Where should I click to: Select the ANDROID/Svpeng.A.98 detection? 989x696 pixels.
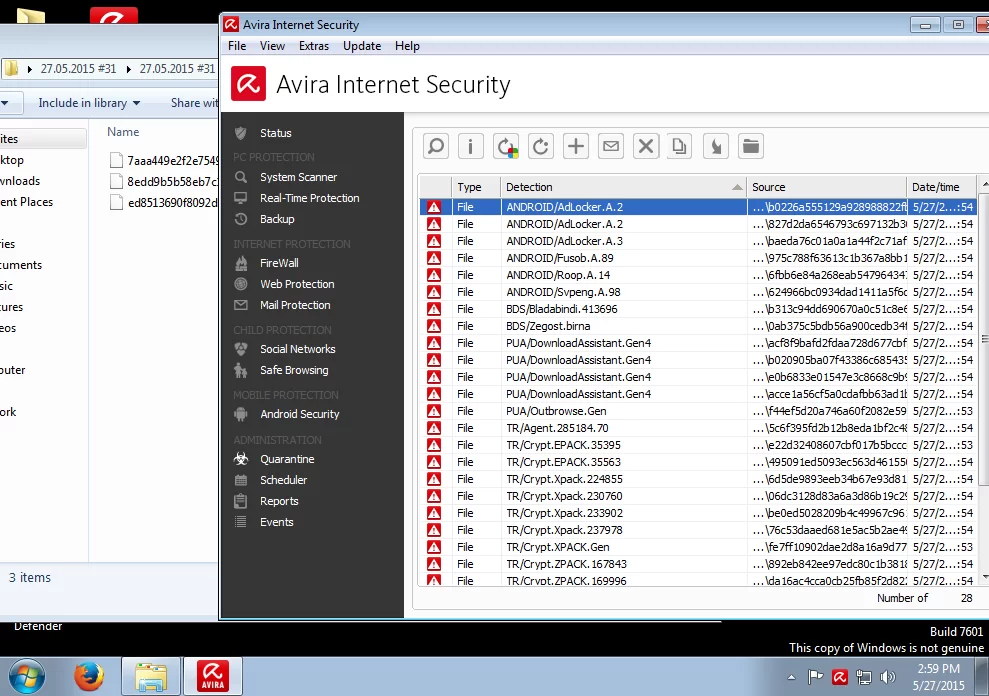coord(698,292)
